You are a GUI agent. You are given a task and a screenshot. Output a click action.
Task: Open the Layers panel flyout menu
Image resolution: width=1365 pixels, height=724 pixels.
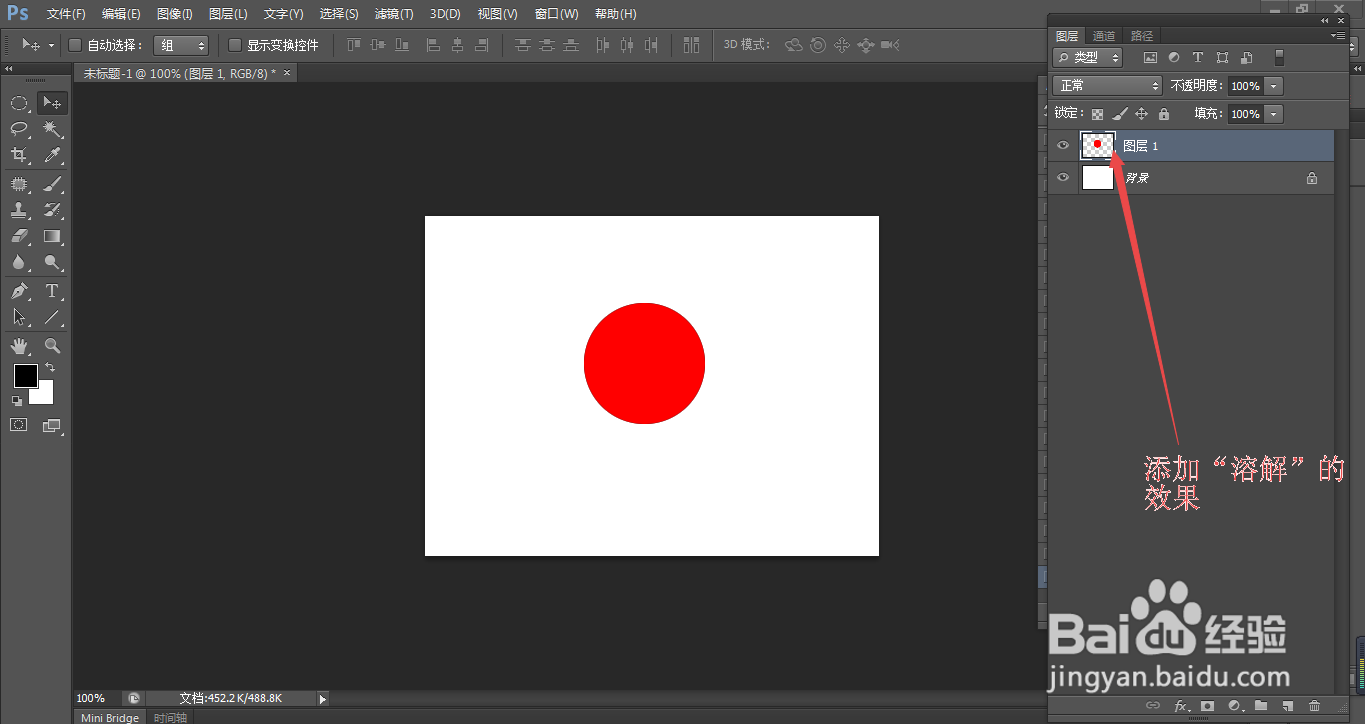[1338, 35]
